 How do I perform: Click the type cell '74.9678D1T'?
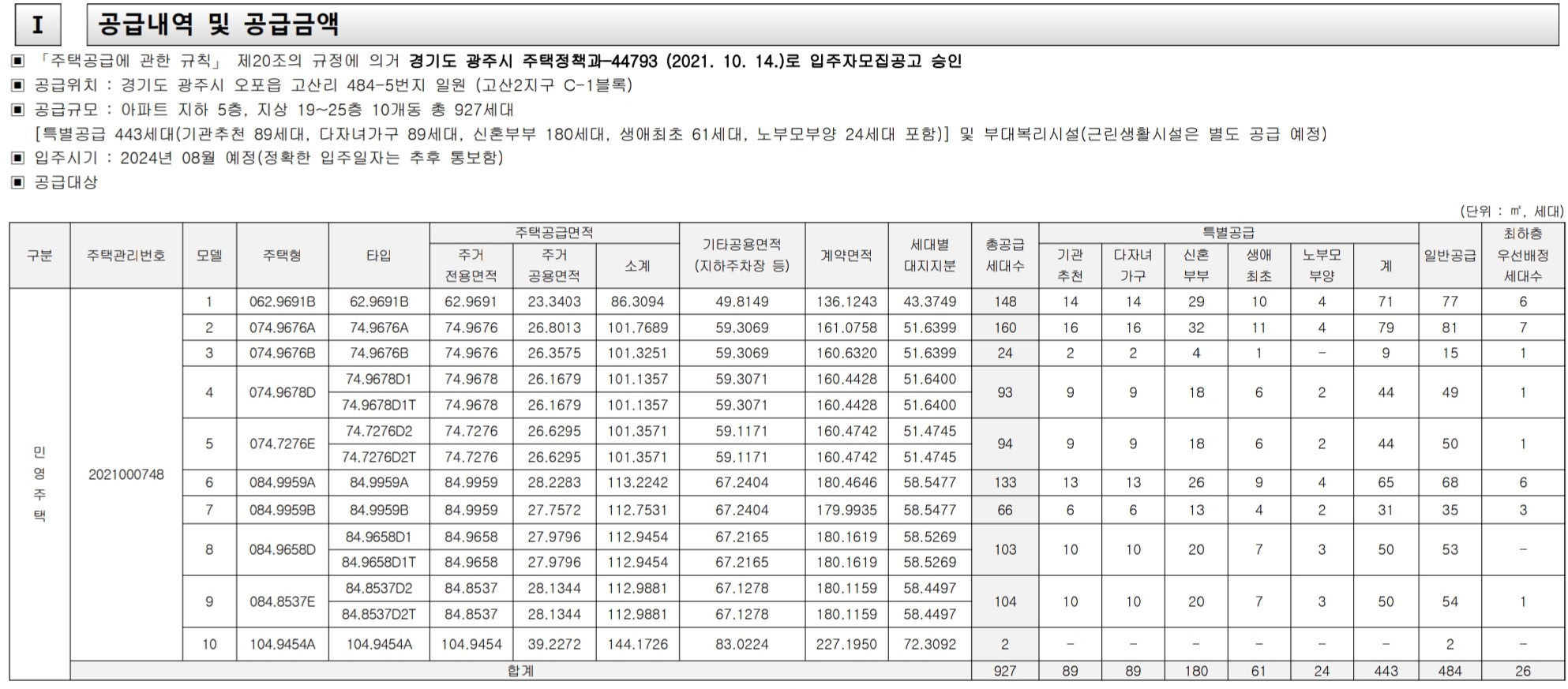click(379, 405)
